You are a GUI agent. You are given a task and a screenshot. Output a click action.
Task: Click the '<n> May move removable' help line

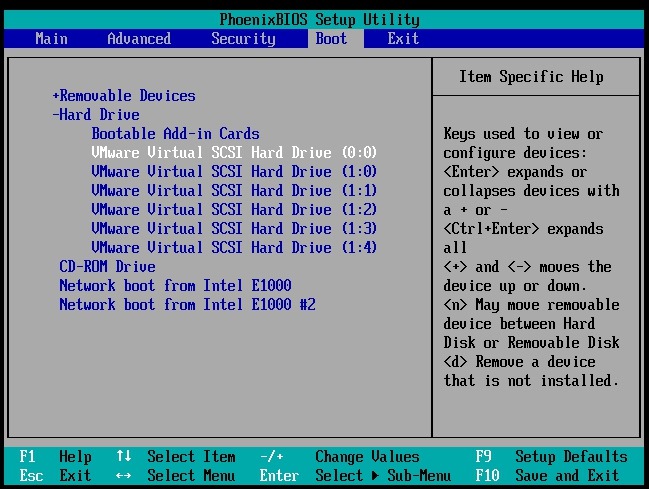[531, 305]
